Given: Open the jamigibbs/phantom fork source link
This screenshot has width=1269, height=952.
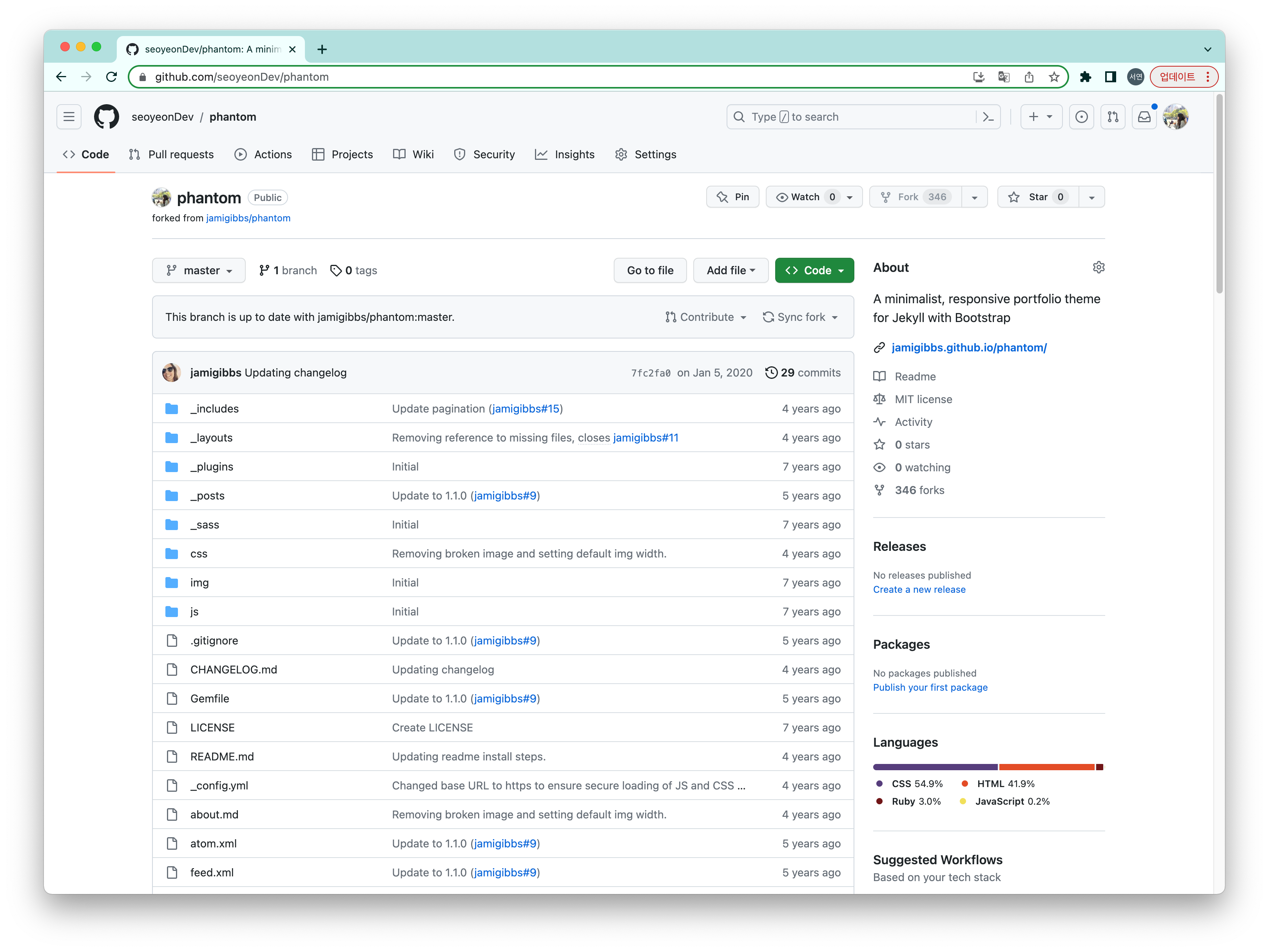Looking at the screenshot, I should [x=248, y=218].
